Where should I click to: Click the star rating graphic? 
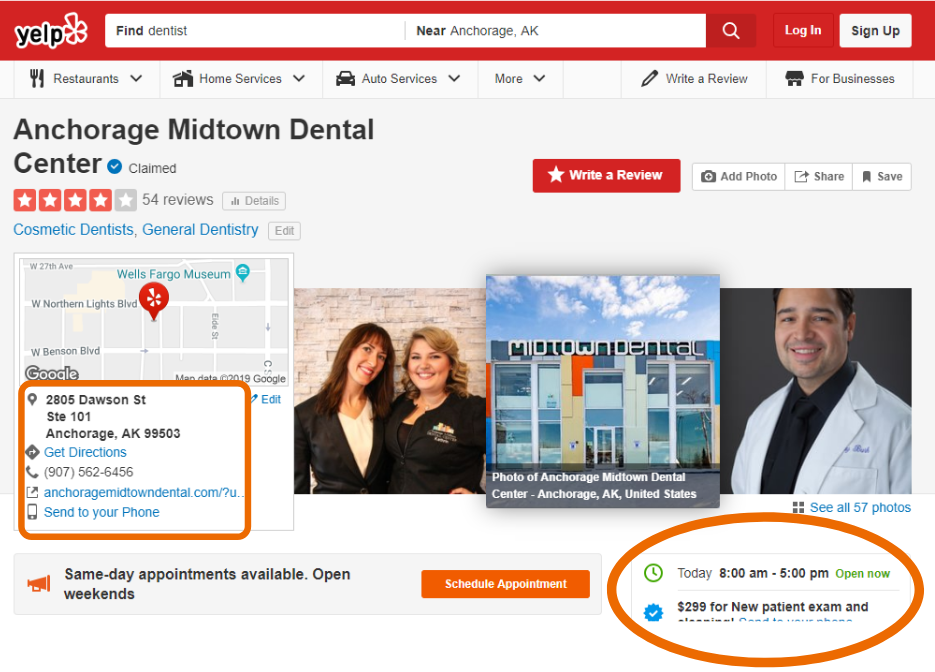[75, 200]
